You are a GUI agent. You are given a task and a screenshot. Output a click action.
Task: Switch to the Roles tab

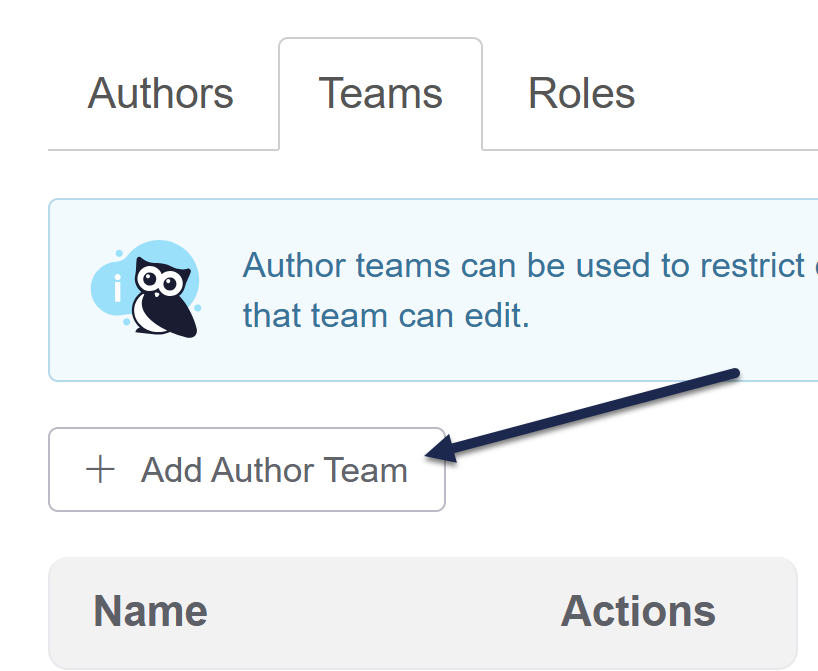click(581, 94)
